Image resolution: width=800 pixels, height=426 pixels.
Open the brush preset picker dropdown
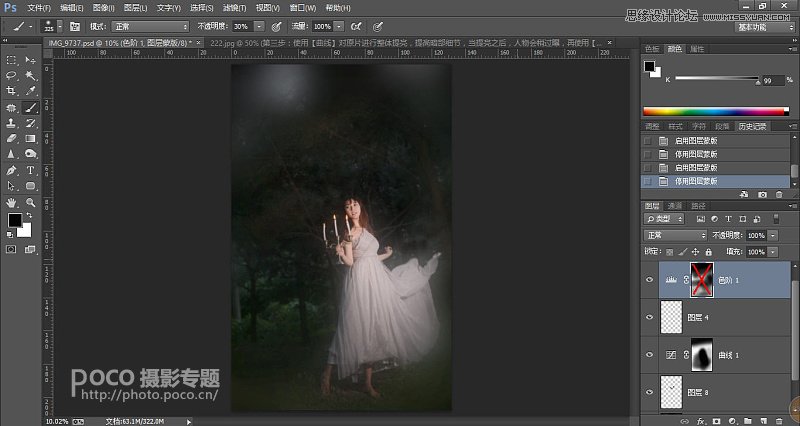click(x=60, y=27)
